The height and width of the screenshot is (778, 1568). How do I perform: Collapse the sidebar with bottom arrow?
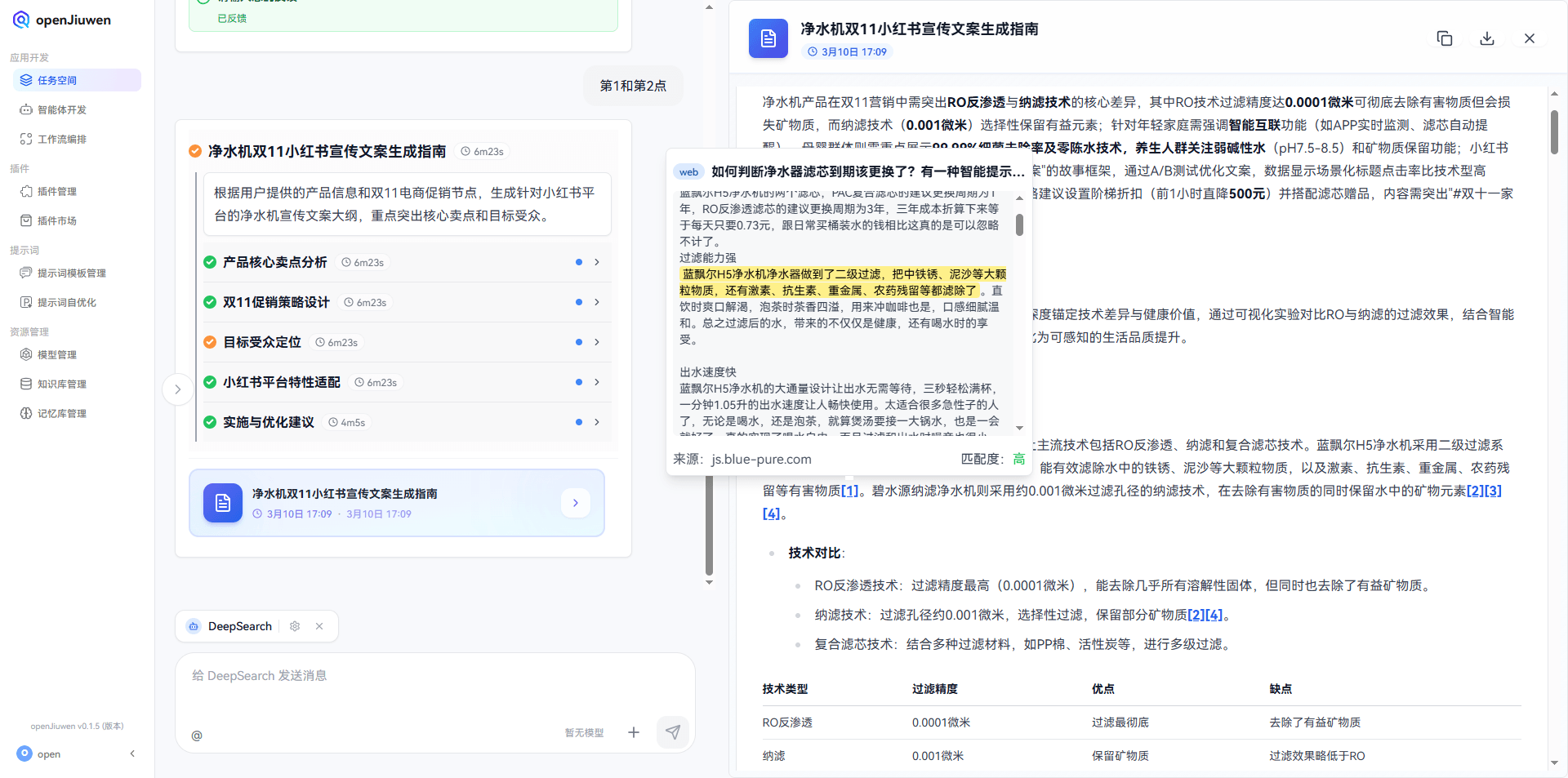click(x=132, y=754)
